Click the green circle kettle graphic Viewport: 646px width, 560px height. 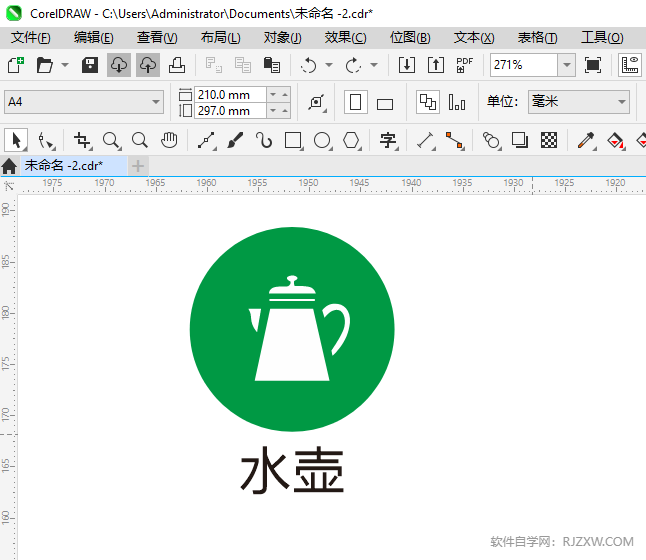coord(292,329)
